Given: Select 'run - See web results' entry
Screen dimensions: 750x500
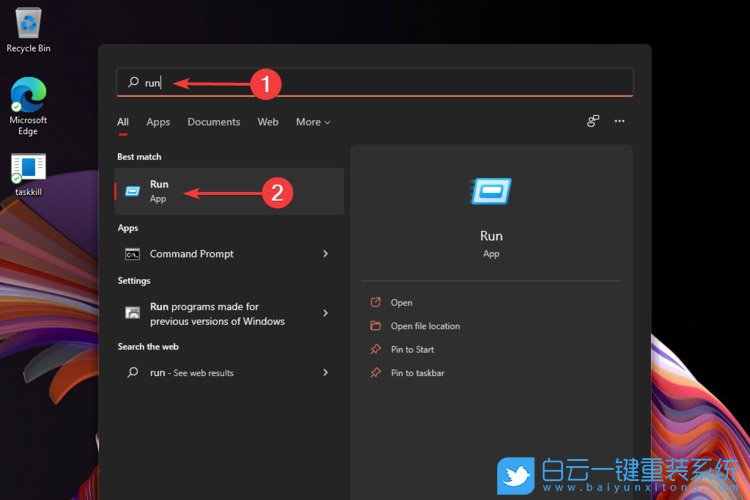Looking at the screenshot, I should [x=229, y=372].
